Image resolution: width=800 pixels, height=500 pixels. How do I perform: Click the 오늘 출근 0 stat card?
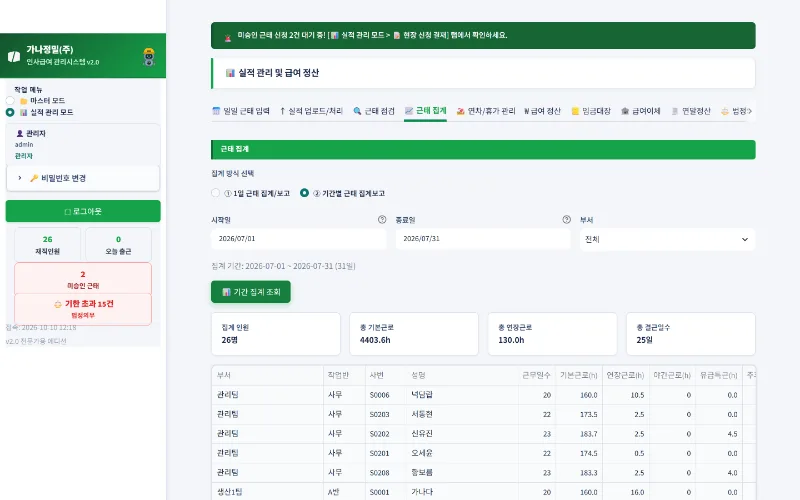pos(118,245)
